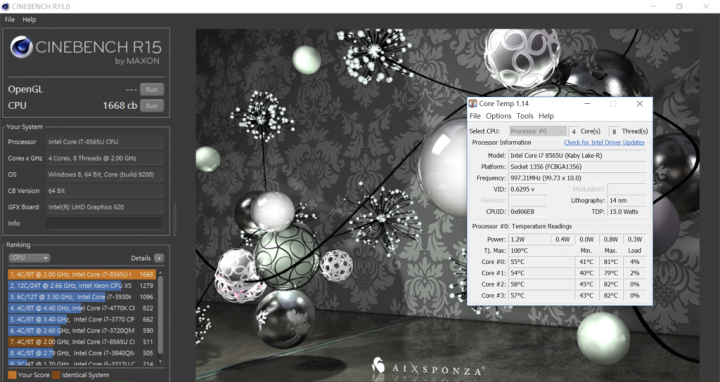Click the Your Score orange legend swatch
This screenshot has width=720, height=382.
point(12,375)
